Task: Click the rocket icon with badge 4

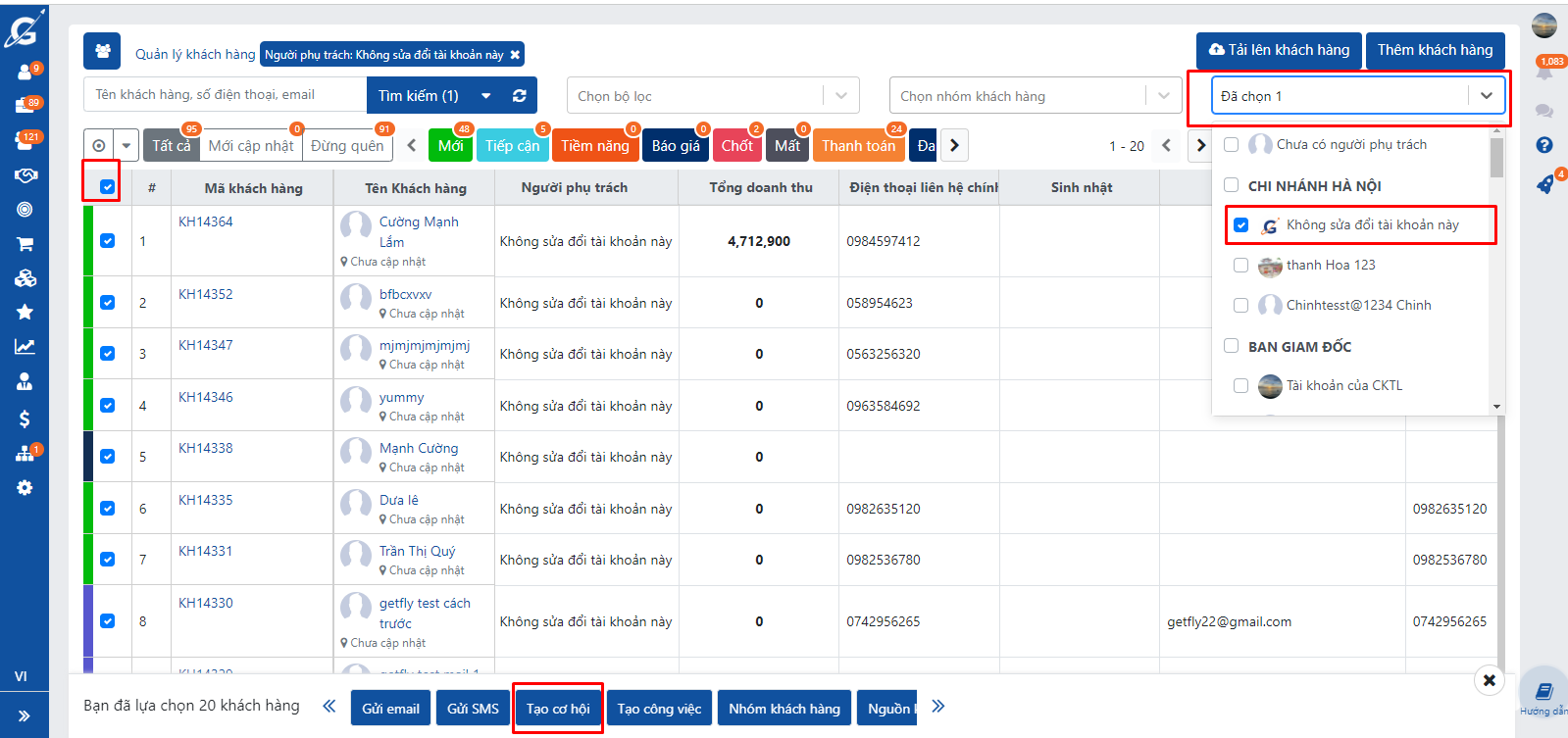Action: (1544, 184)
